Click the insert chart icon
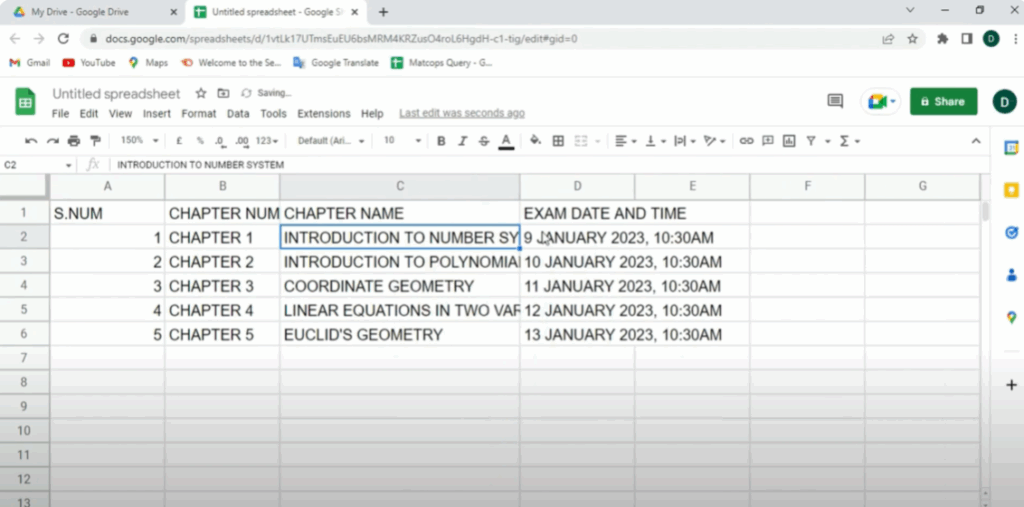Screen dimensions: 1024x507 [x=789, y=141]
